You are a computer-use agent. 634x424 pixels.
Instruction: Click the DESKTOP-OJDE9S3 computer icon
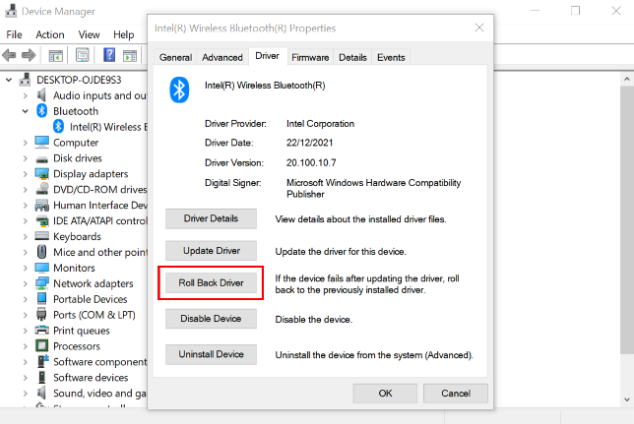[25, 80]
